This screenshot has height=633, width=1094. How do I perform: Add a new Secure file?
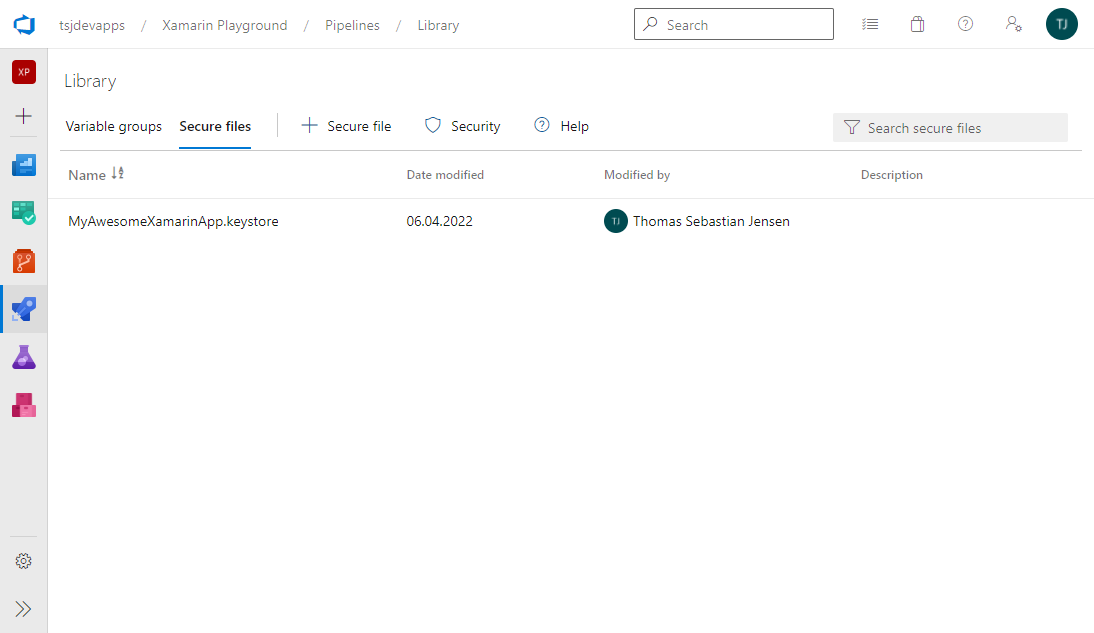(x=346, y=127)
